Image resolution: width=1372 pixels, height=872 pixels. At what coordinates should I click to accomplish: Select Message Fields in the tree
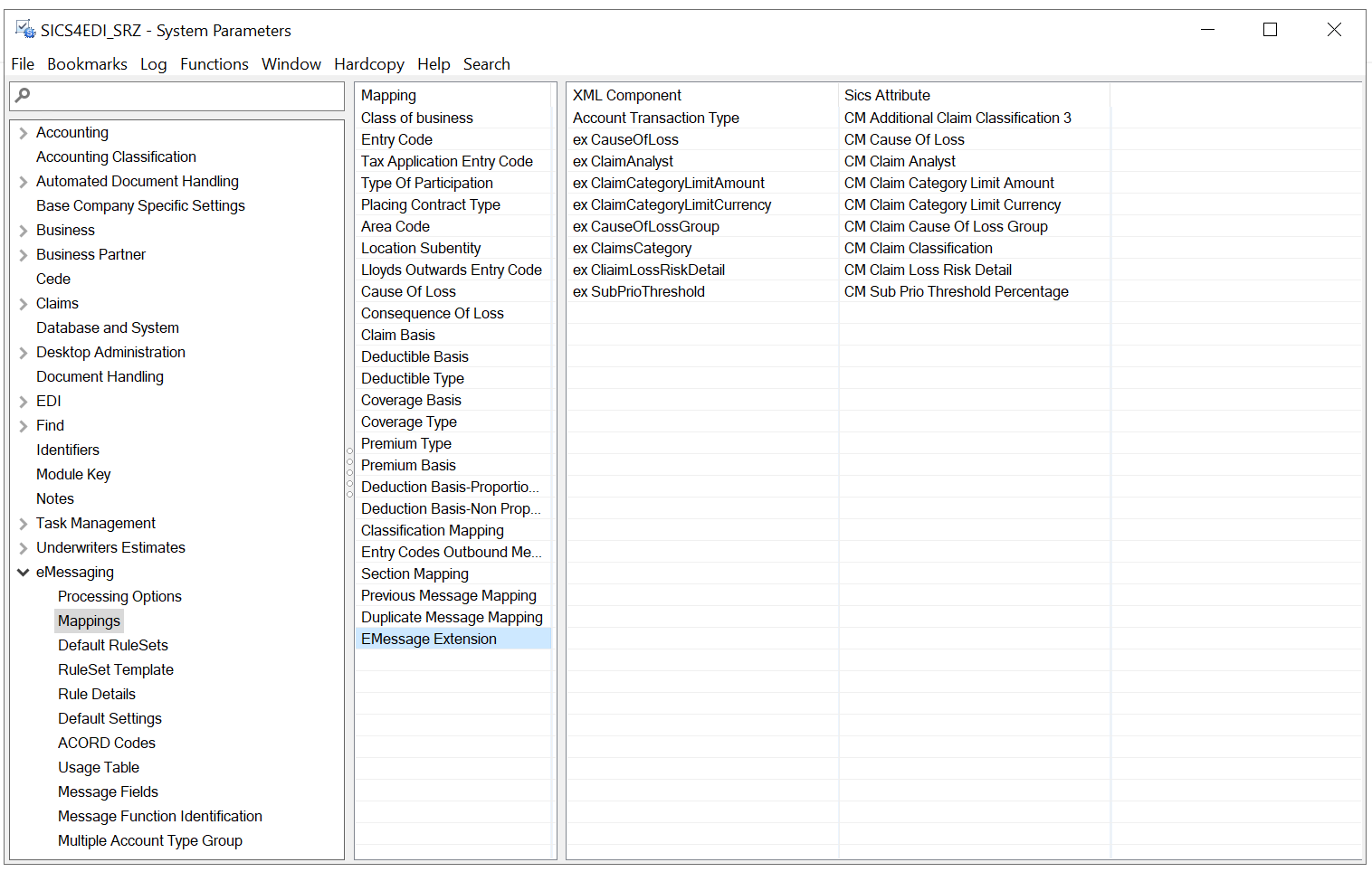(108, 791)
